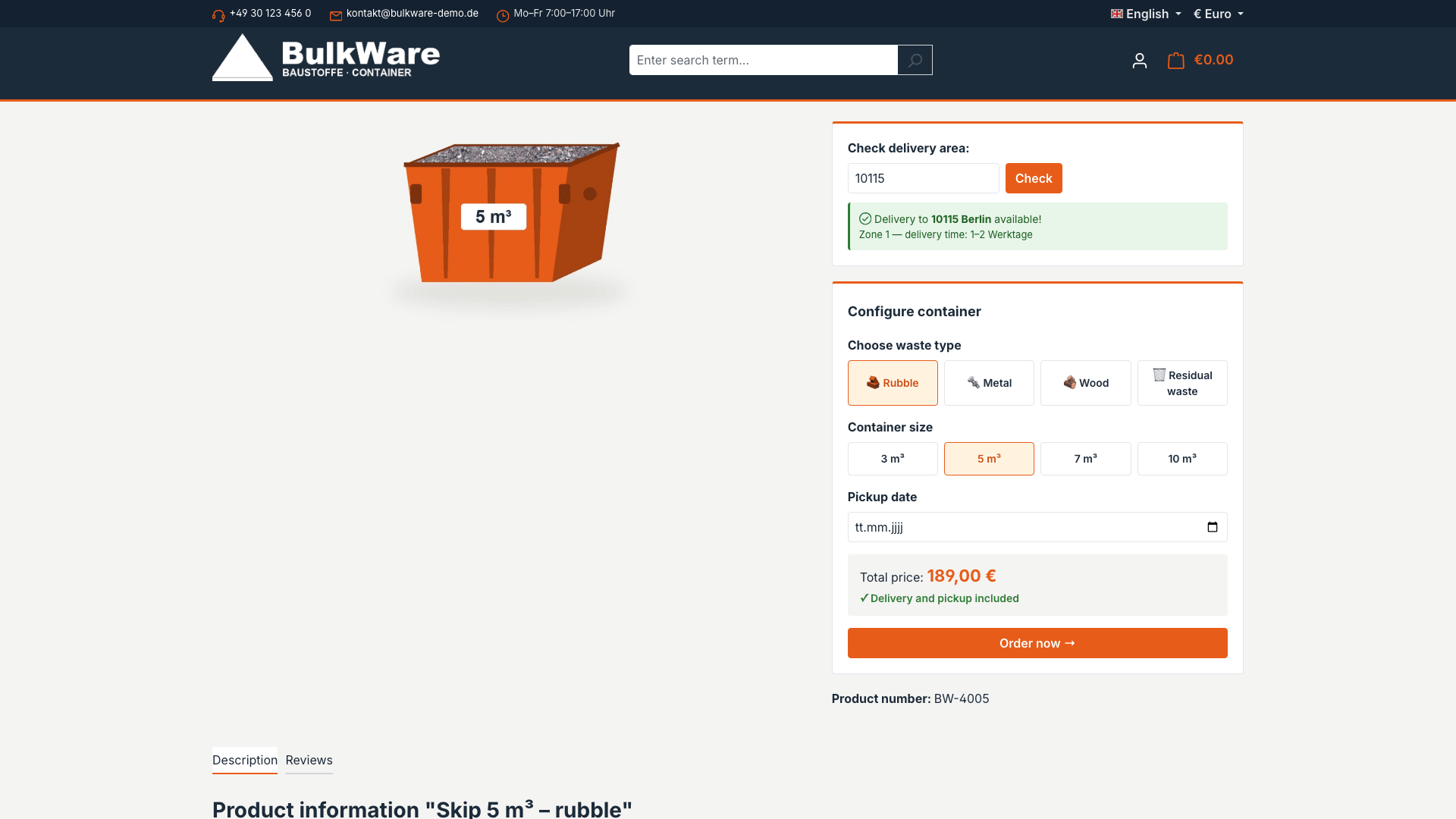Screen dimensions: 1456x819
Task: Select Rubble waste type
Action: (x=893, y=383)
